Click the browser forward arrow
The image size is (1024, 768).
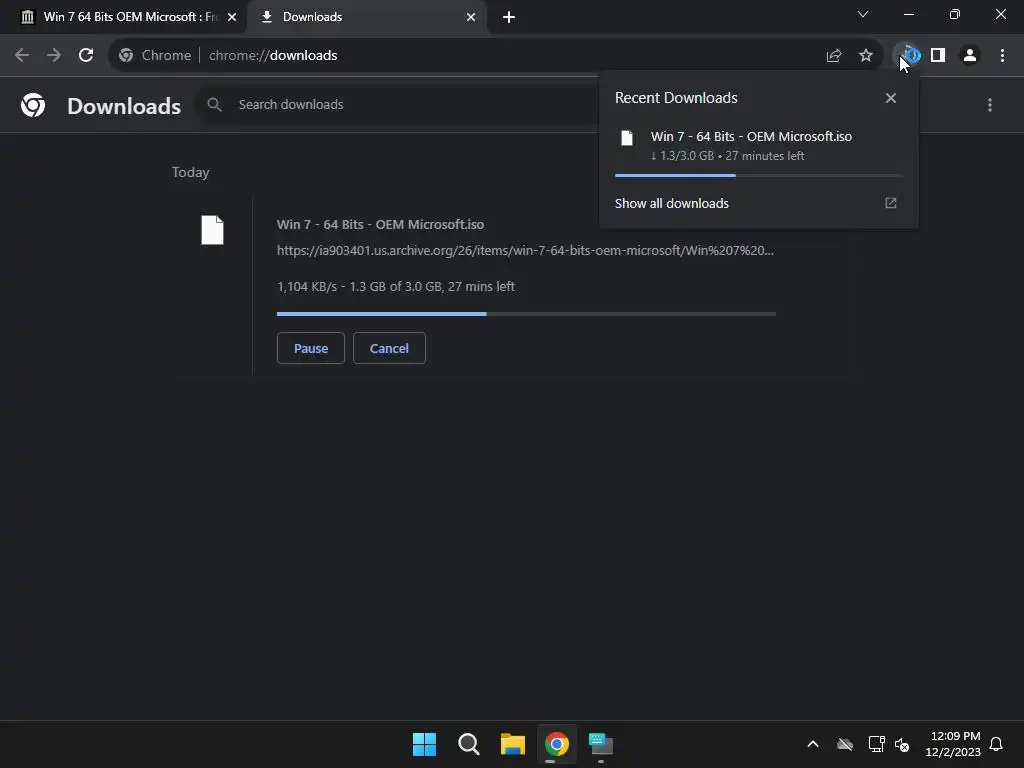[54, 56]
